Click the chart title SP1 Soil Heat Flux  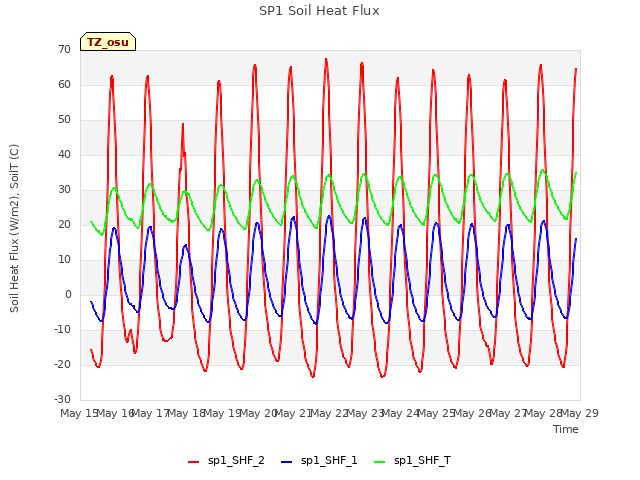tap(319, 11)
